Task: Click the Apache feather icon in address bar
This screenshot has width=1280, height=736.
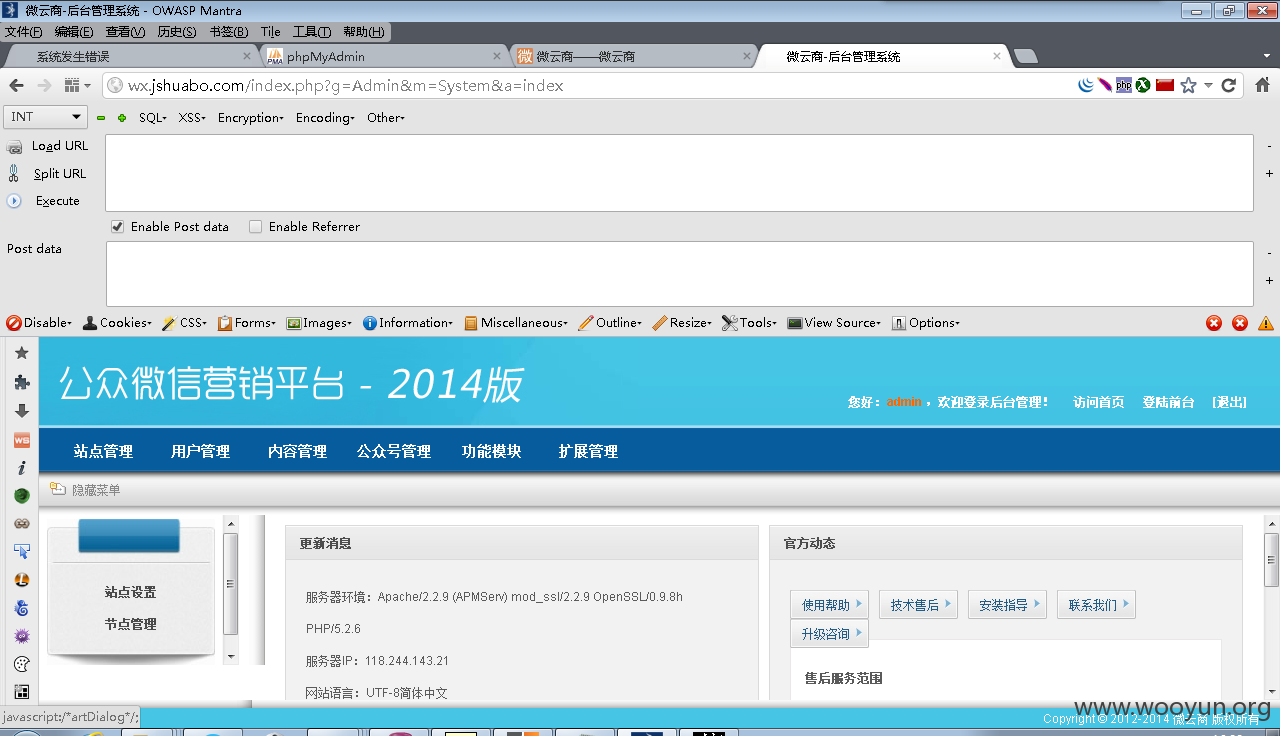Action: point(1105,86)
